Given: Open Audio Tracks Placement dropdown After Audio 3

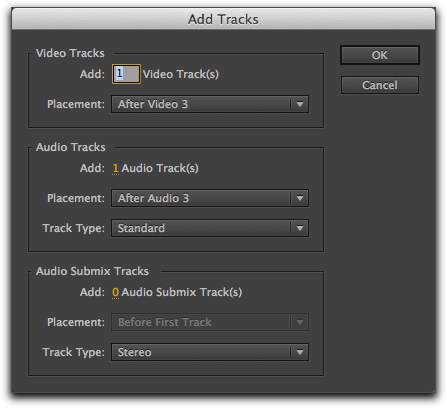Looking at the screenshot, I should pos(210,198).
